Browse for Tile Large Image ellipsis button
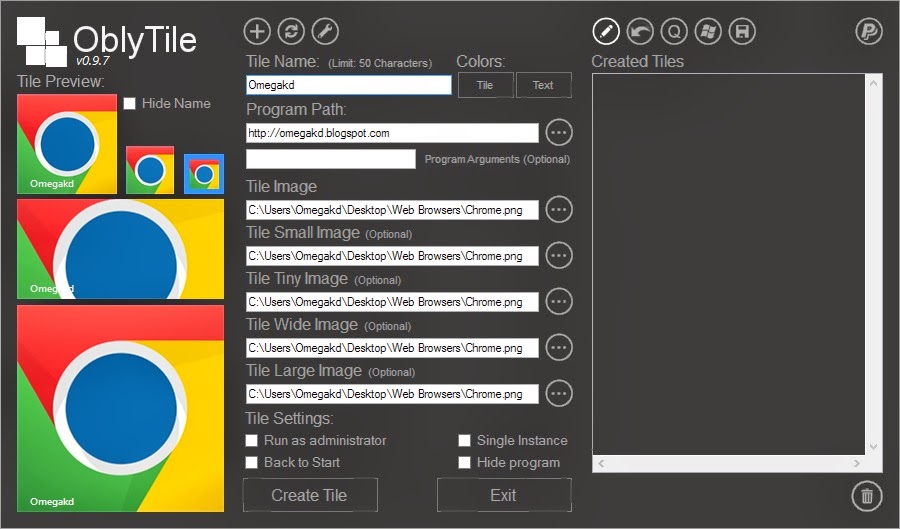 [559, 394]
